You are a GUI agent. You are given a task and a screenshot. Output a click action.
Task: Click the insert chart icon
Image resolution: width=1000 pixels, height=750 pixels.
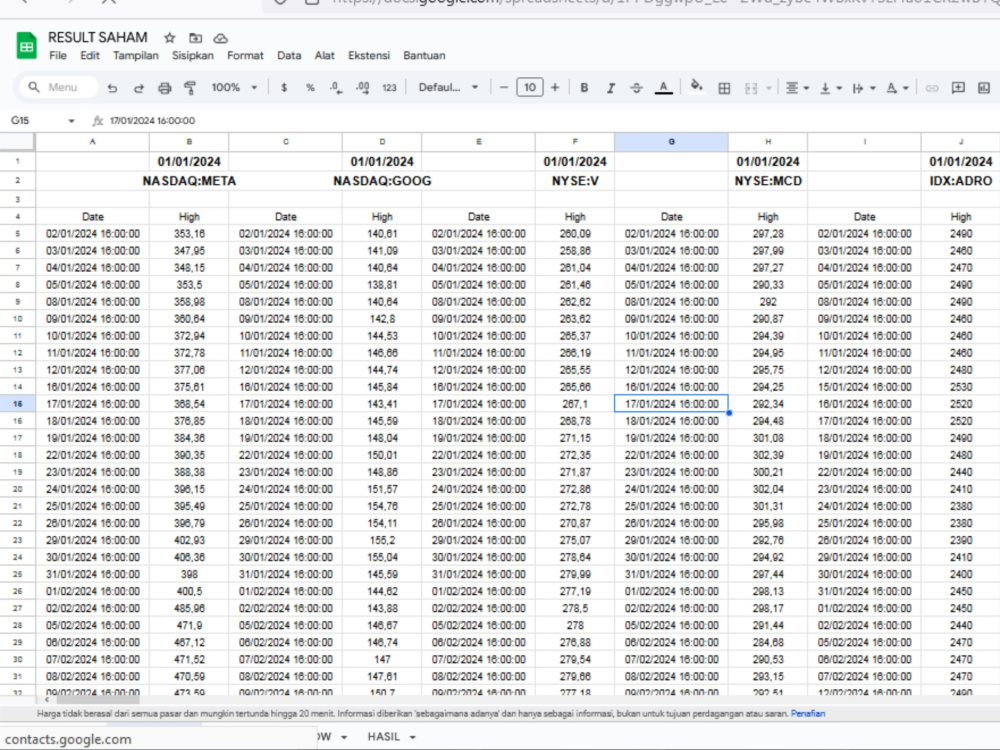tap(984, 88)
